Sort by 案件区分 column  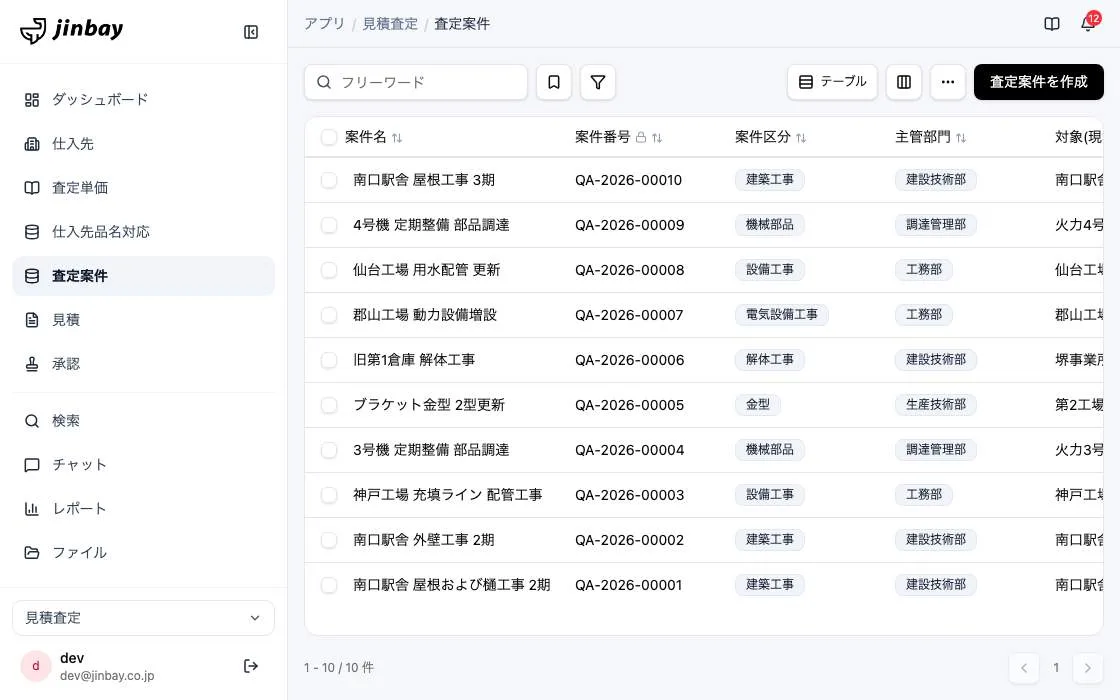[x=801, y=138]
